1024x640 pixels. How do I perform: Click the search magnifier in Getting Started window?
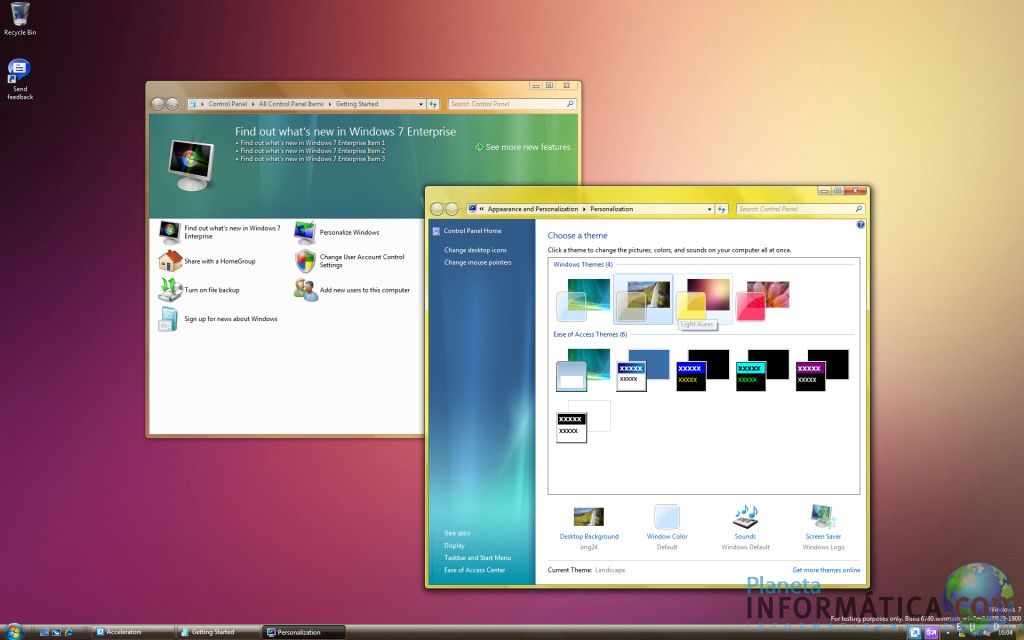(x=570, y=104)
